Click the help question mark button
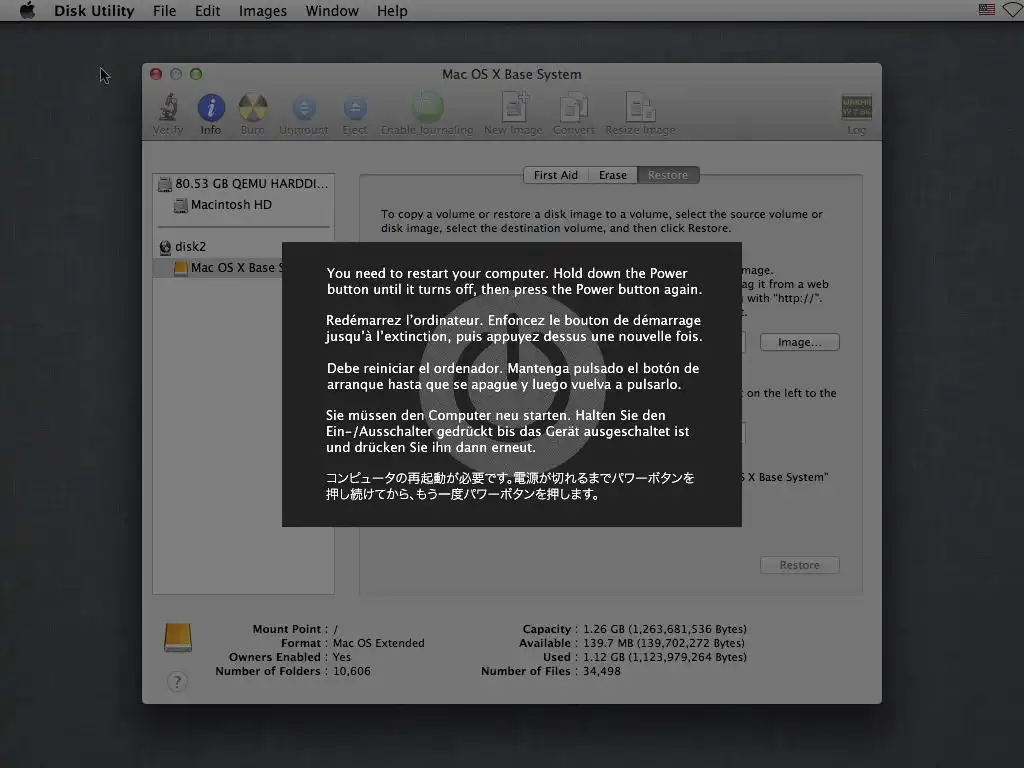The width and height of the screenshot is (1024, 768). (177, 682)
